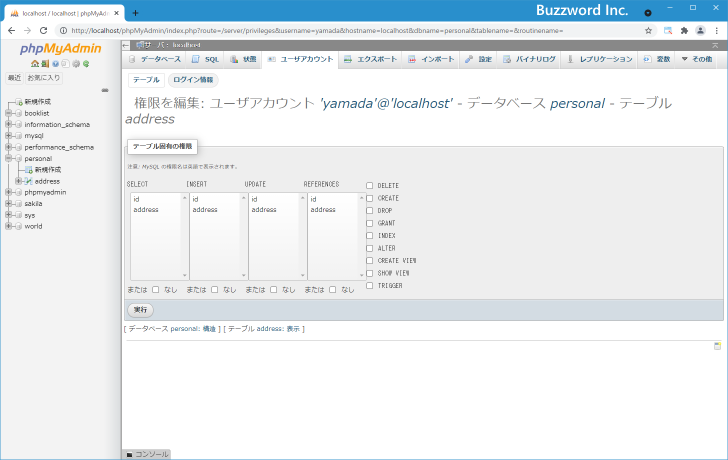Expand the sys database node

pos(8,215)
